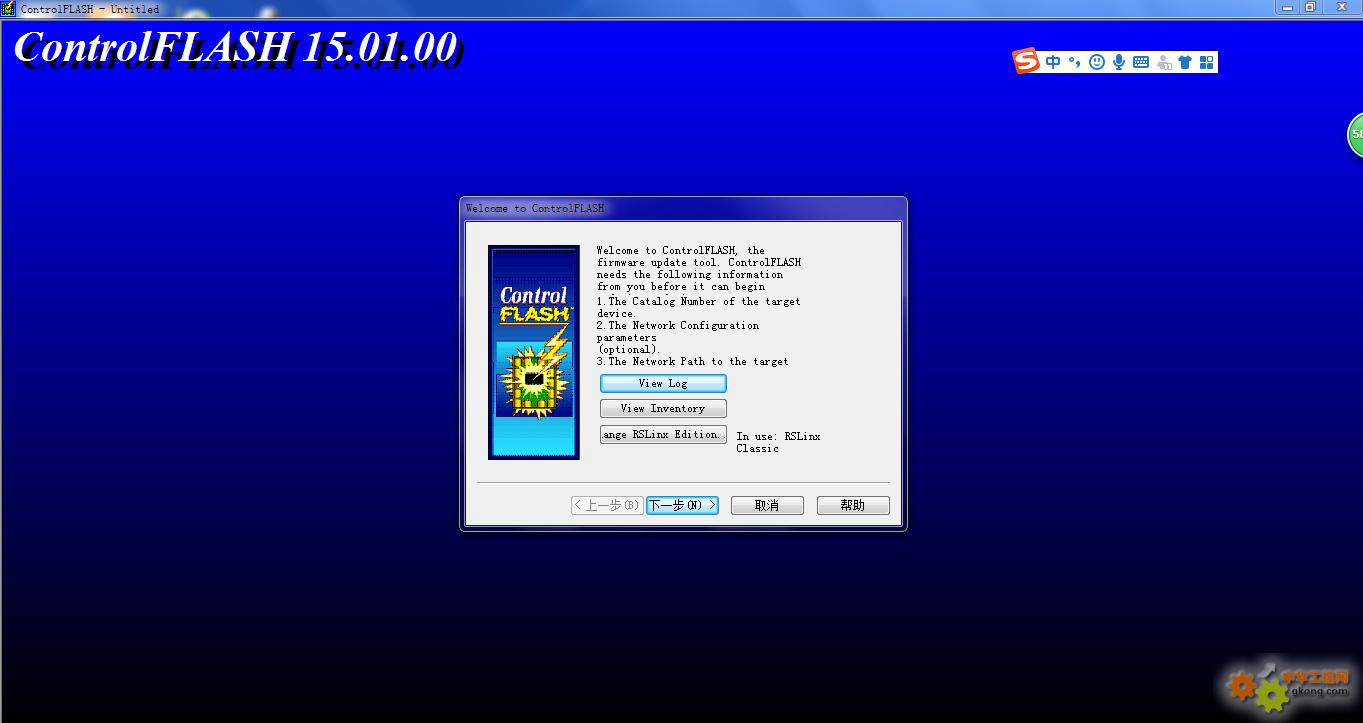Open the Sogou soft keyboard
Image resolution: width=1363 pixels, height=723 pixels.
[1141, 62]
